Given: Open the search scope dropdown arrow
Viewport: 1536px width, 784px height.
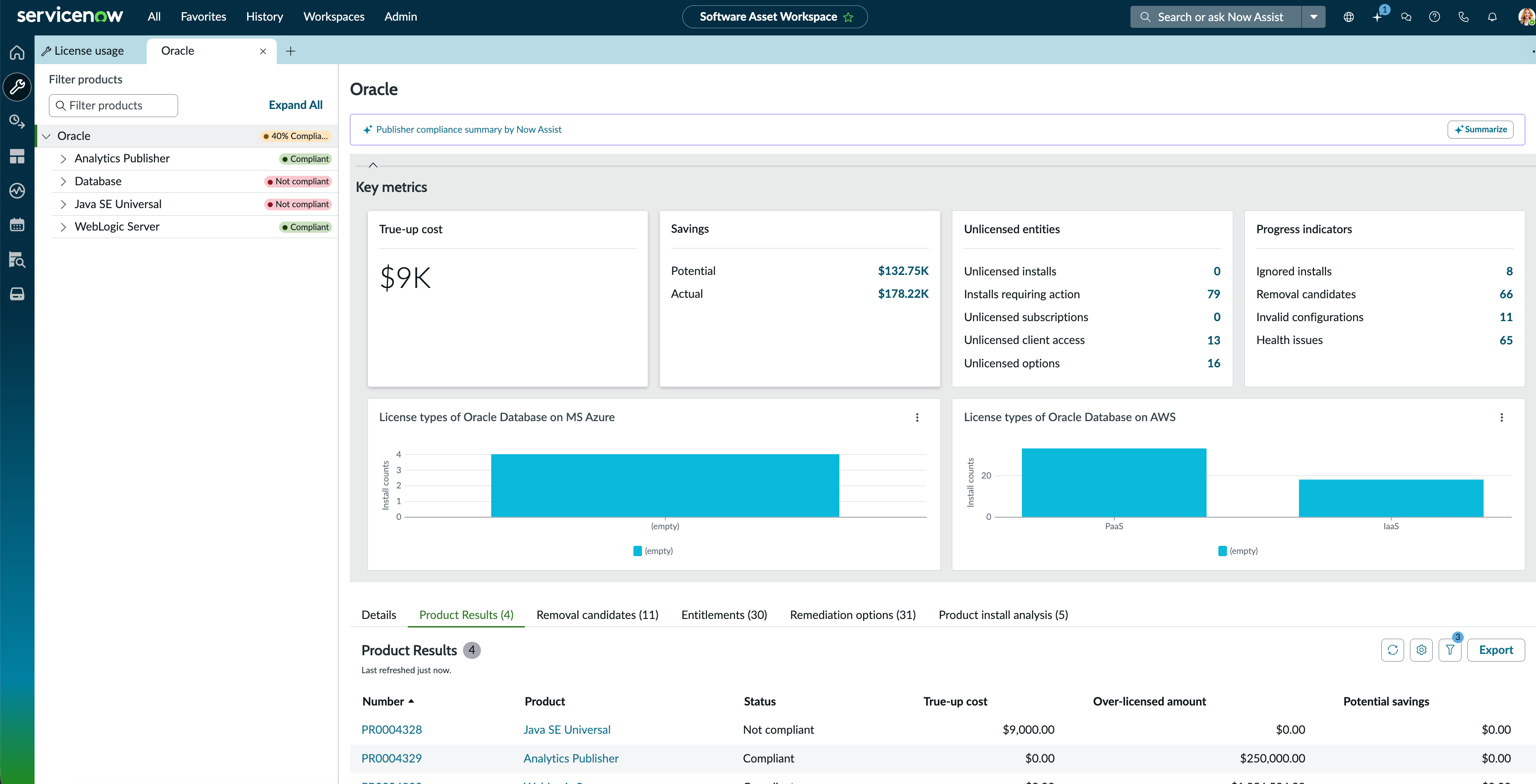Looking at the screenshot, I should click(x=1313, y=17).
